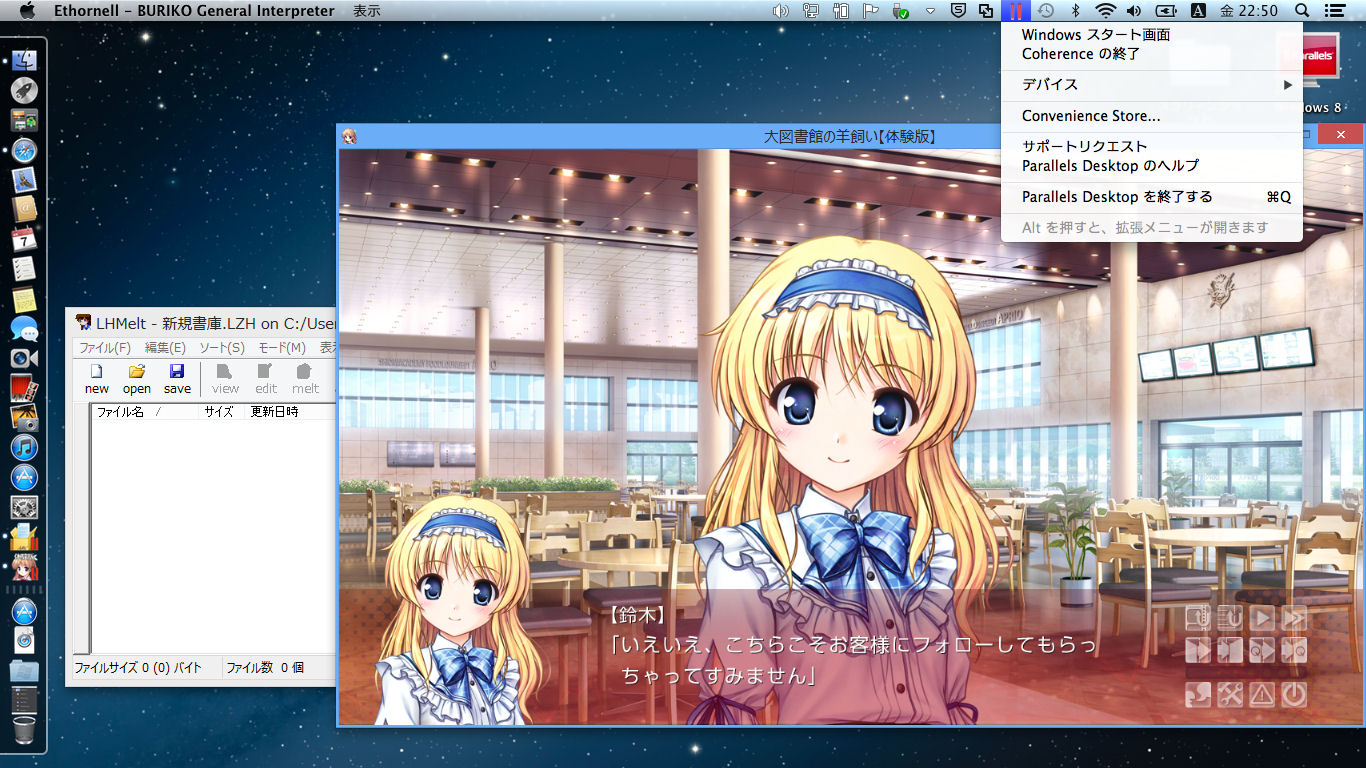Click the open folder button in LHMelt toolbar
The width and height of the screenshot is (1366, 768).
[x=137, y=379]
